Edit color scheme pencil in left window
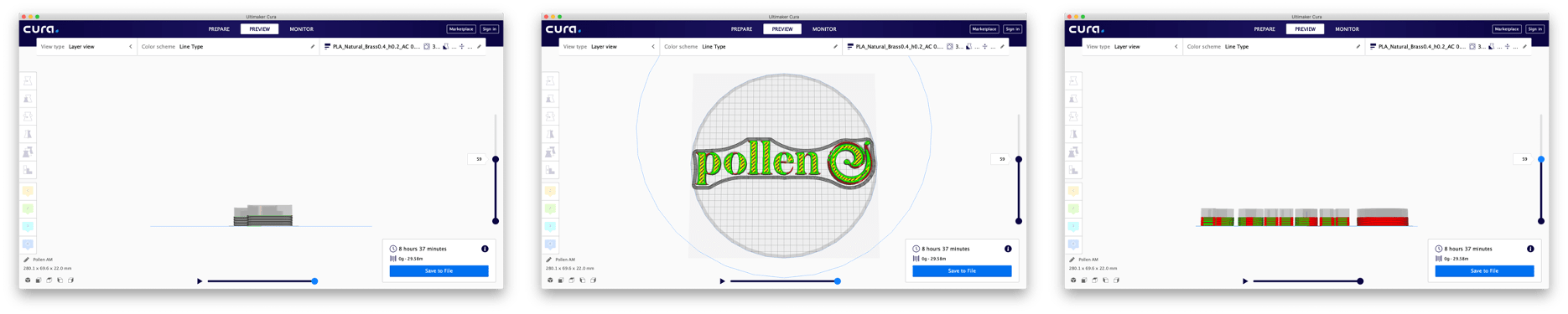 coord(313,47)
